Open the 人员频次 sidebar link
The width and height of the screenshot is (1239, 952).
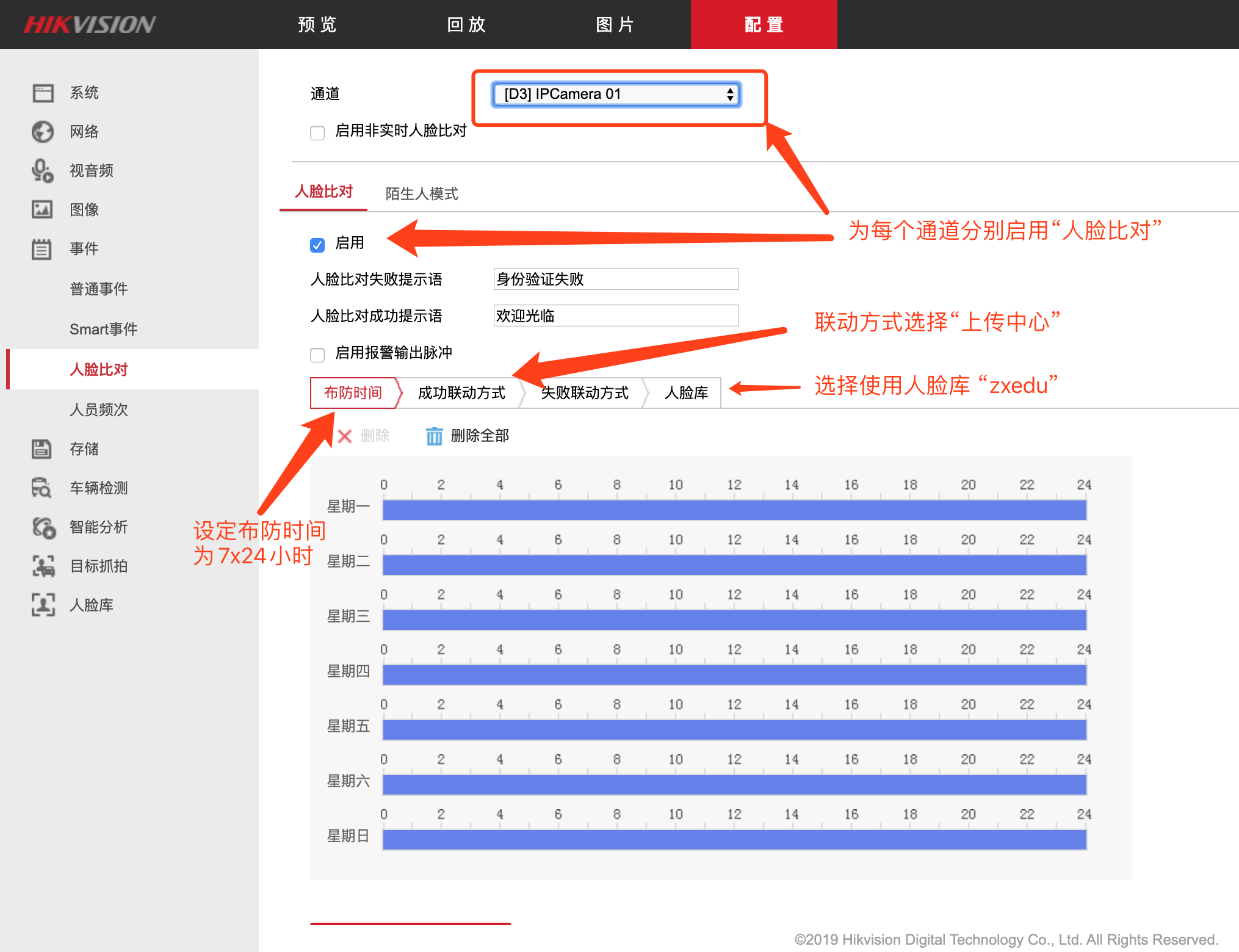coord(98,409)
